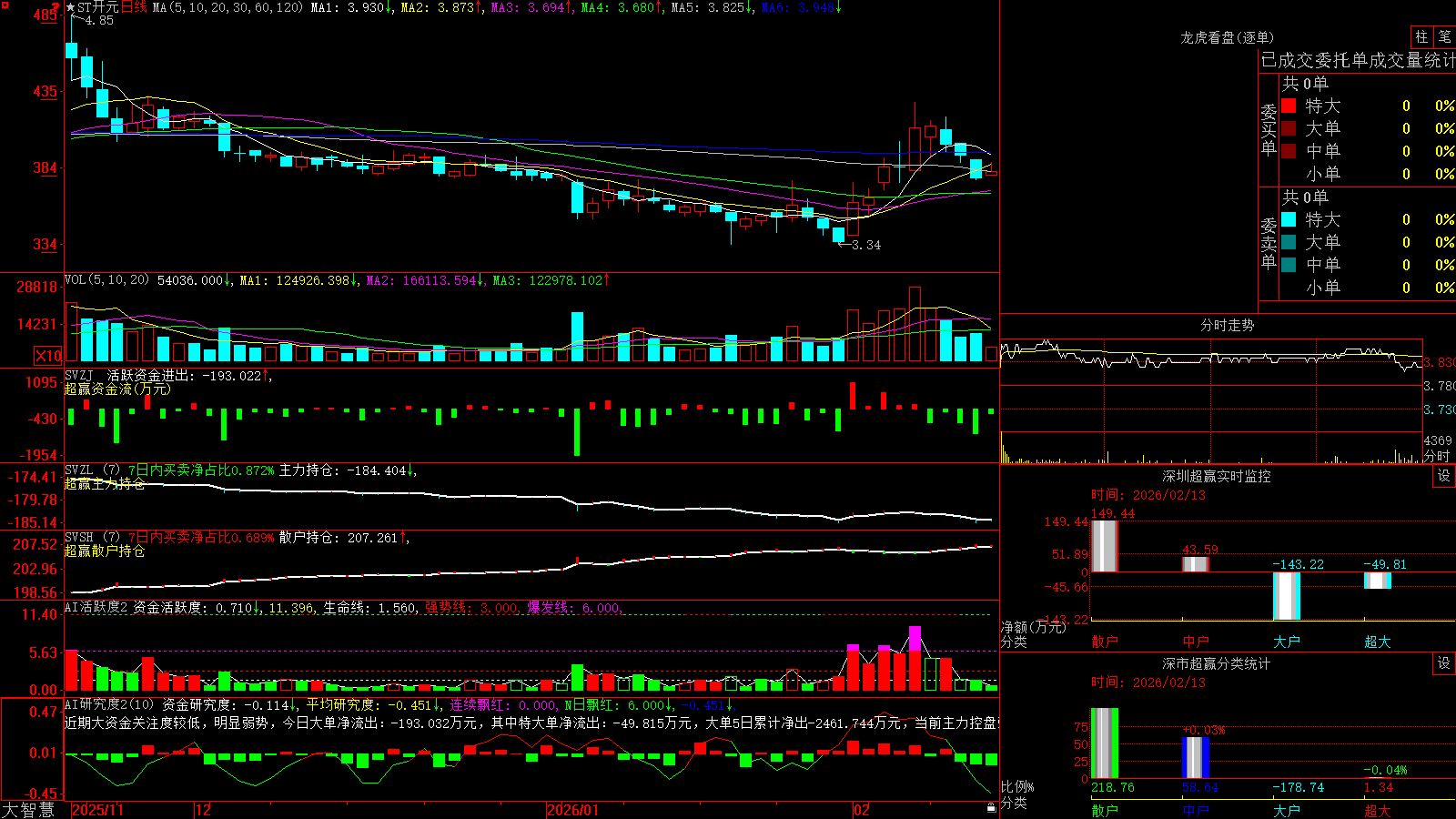Click the 4.85 high price annotation
This screenshot has height=819, width=1456.
click(x=99, y=20)
